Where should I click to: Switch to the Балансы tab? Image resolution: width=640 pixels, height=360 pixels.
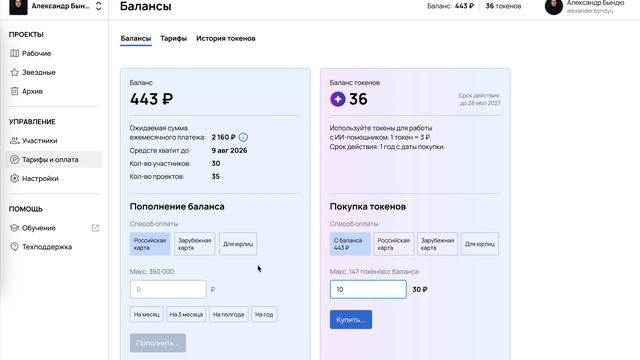[136, 38]
